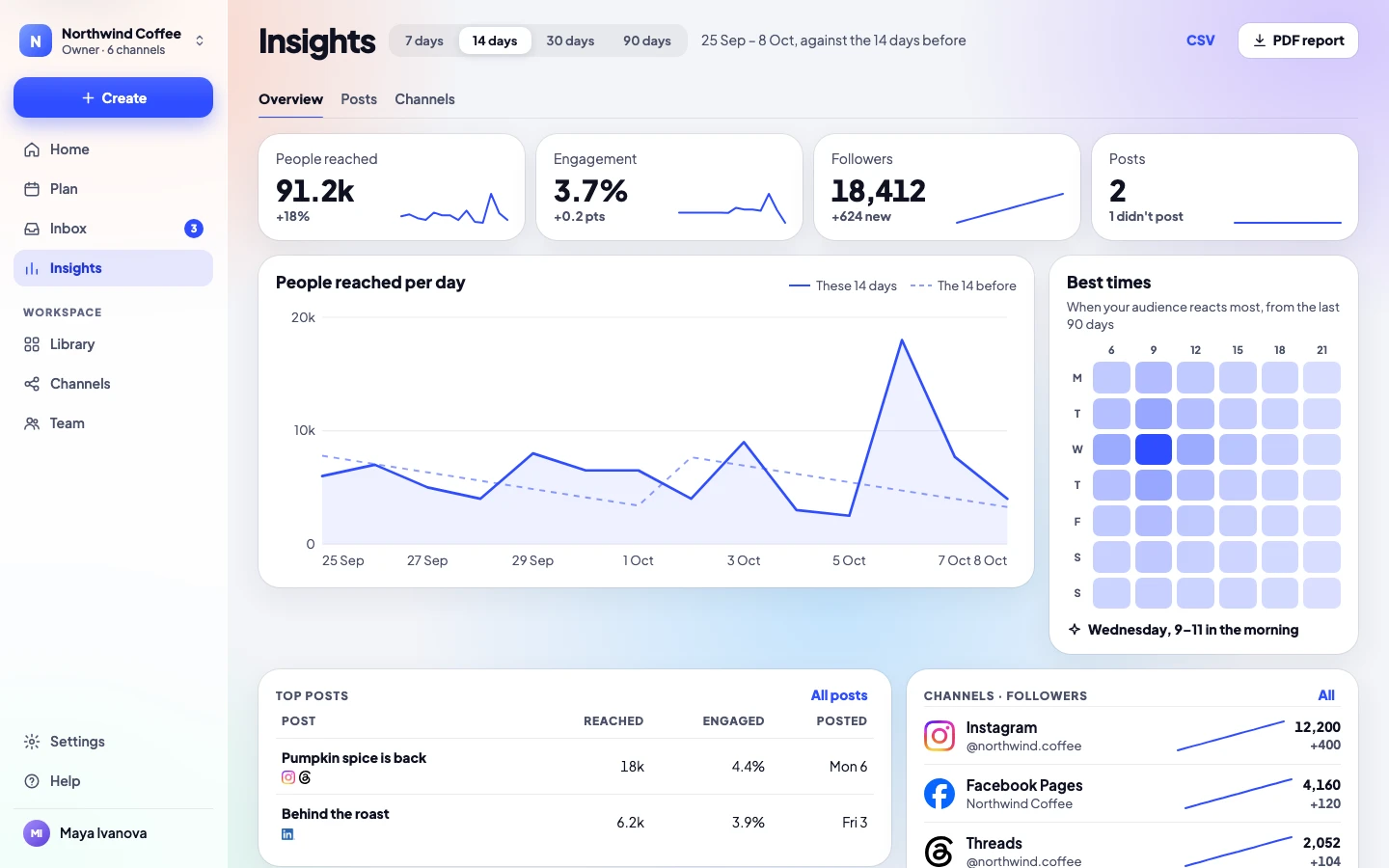Click the blue Create button
This screenshot has height=868, width=1389.
pos(113,97)
